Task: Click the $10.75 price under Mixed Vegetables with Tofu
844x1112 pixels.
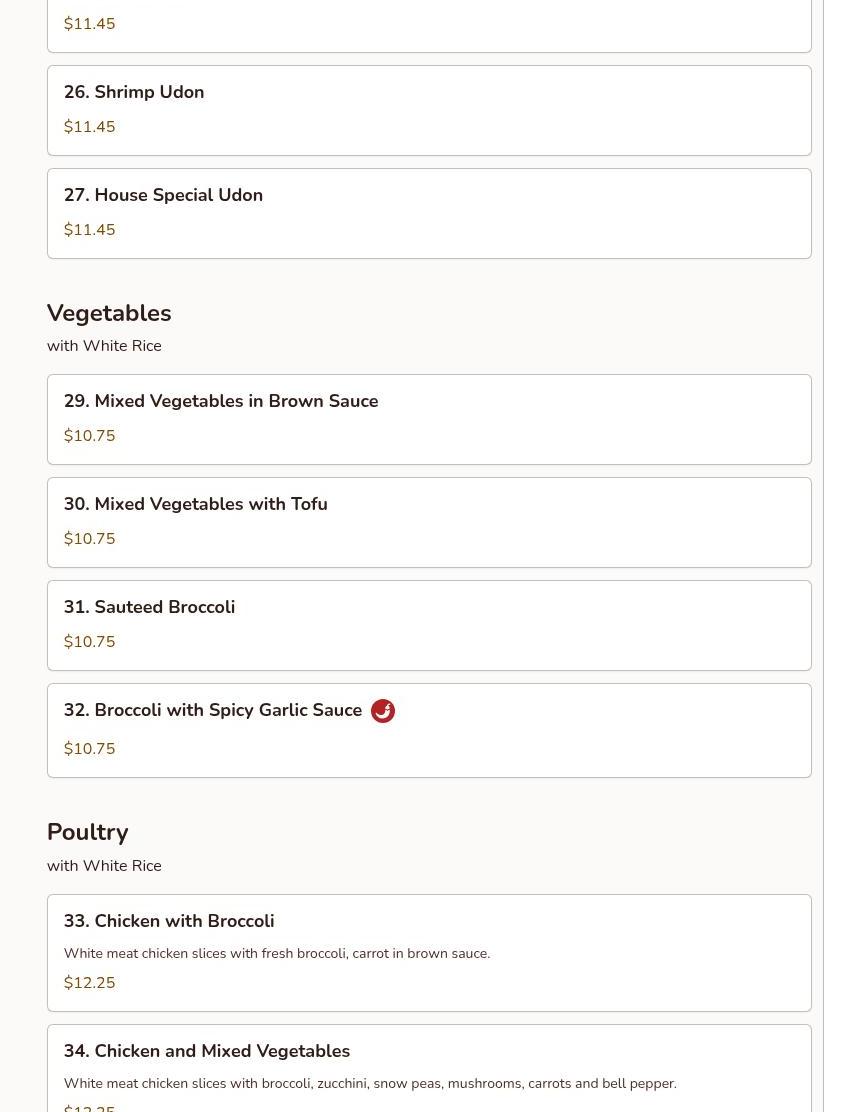Action: pyautogui.click(x=89, y=539)
